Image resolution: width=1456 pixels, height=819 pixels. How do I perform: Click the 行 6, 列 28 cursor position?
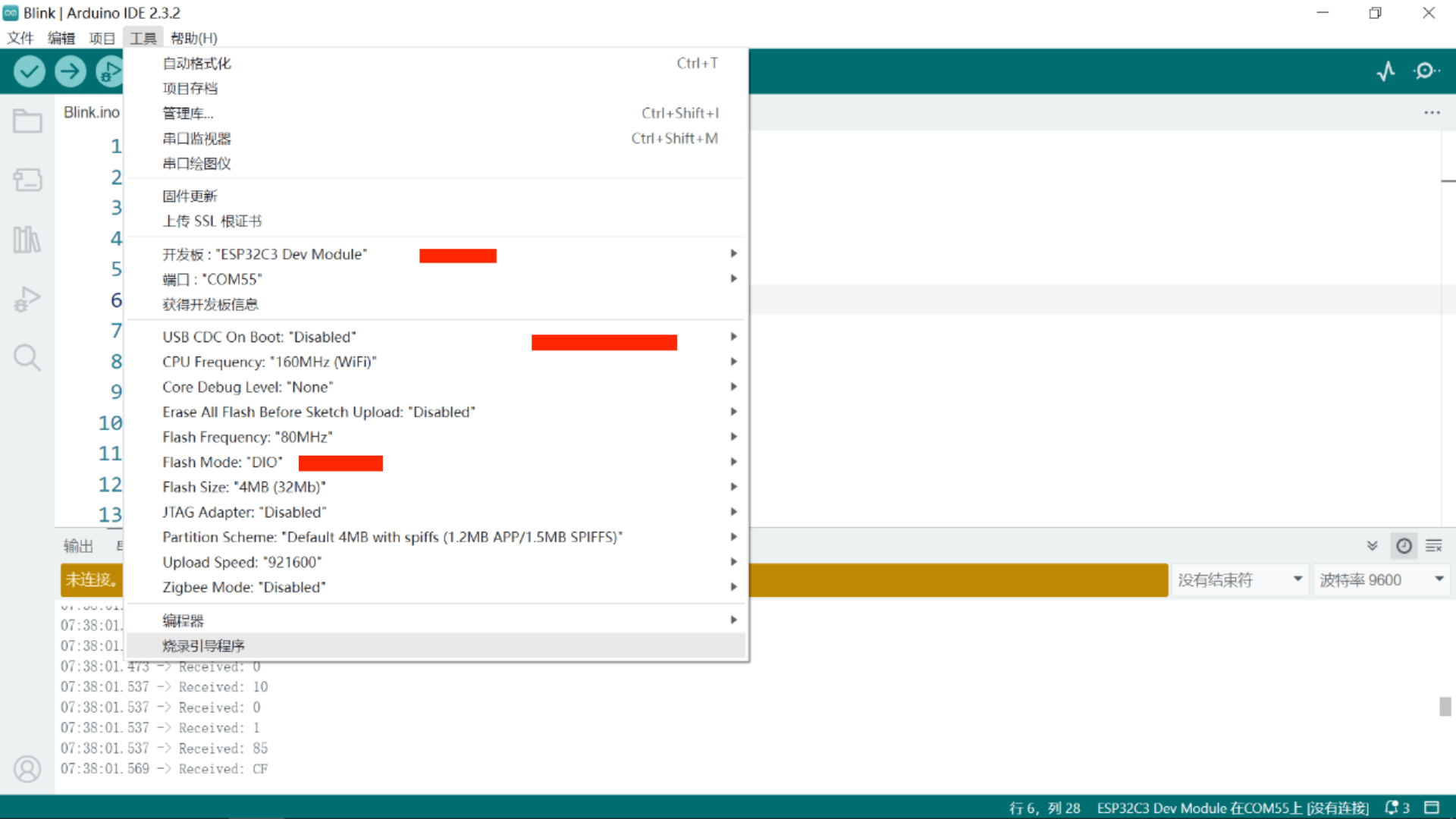[x=1044, y=808]
